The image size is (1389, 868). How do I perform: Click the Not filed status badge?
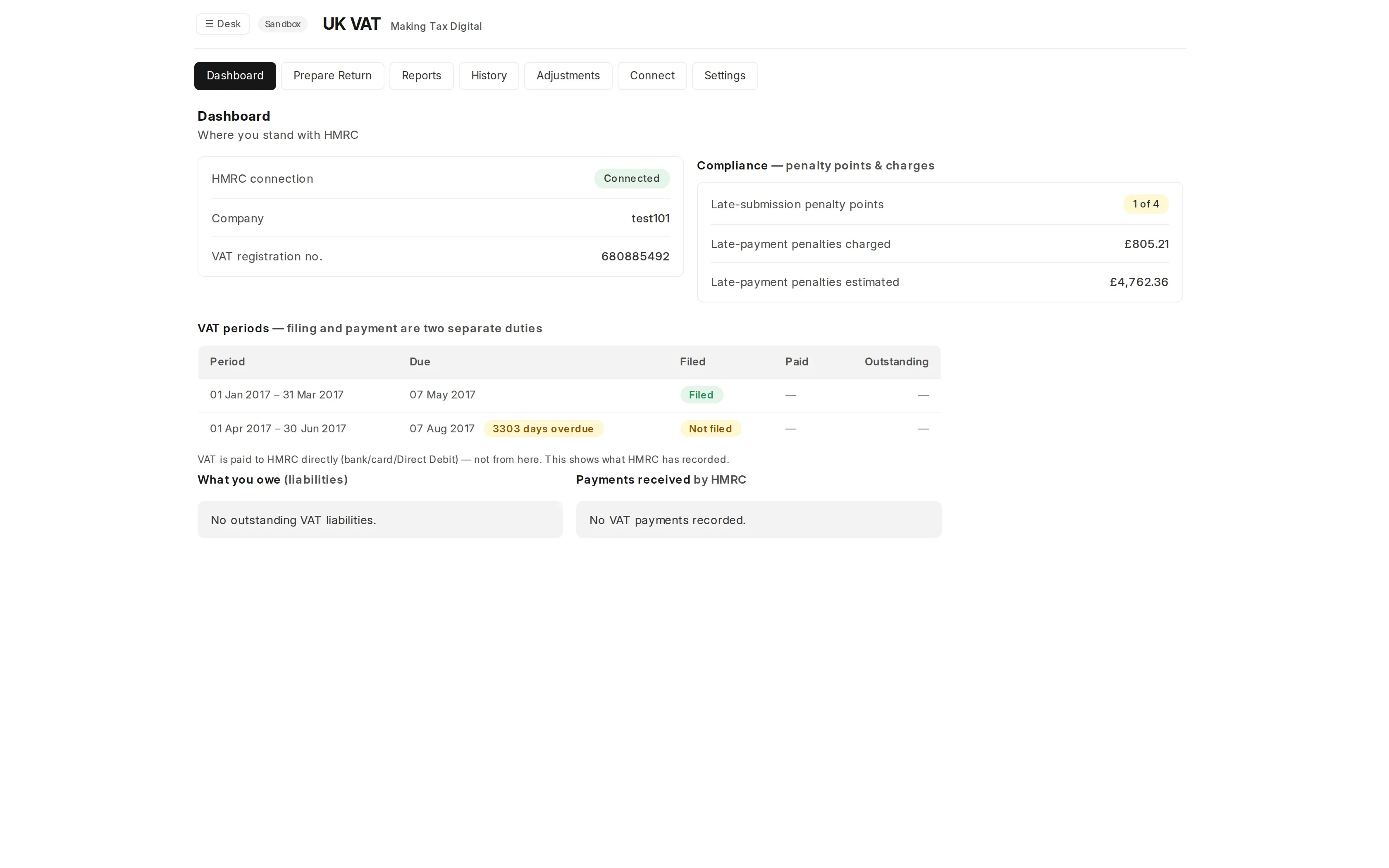click(x=710, y=429)
